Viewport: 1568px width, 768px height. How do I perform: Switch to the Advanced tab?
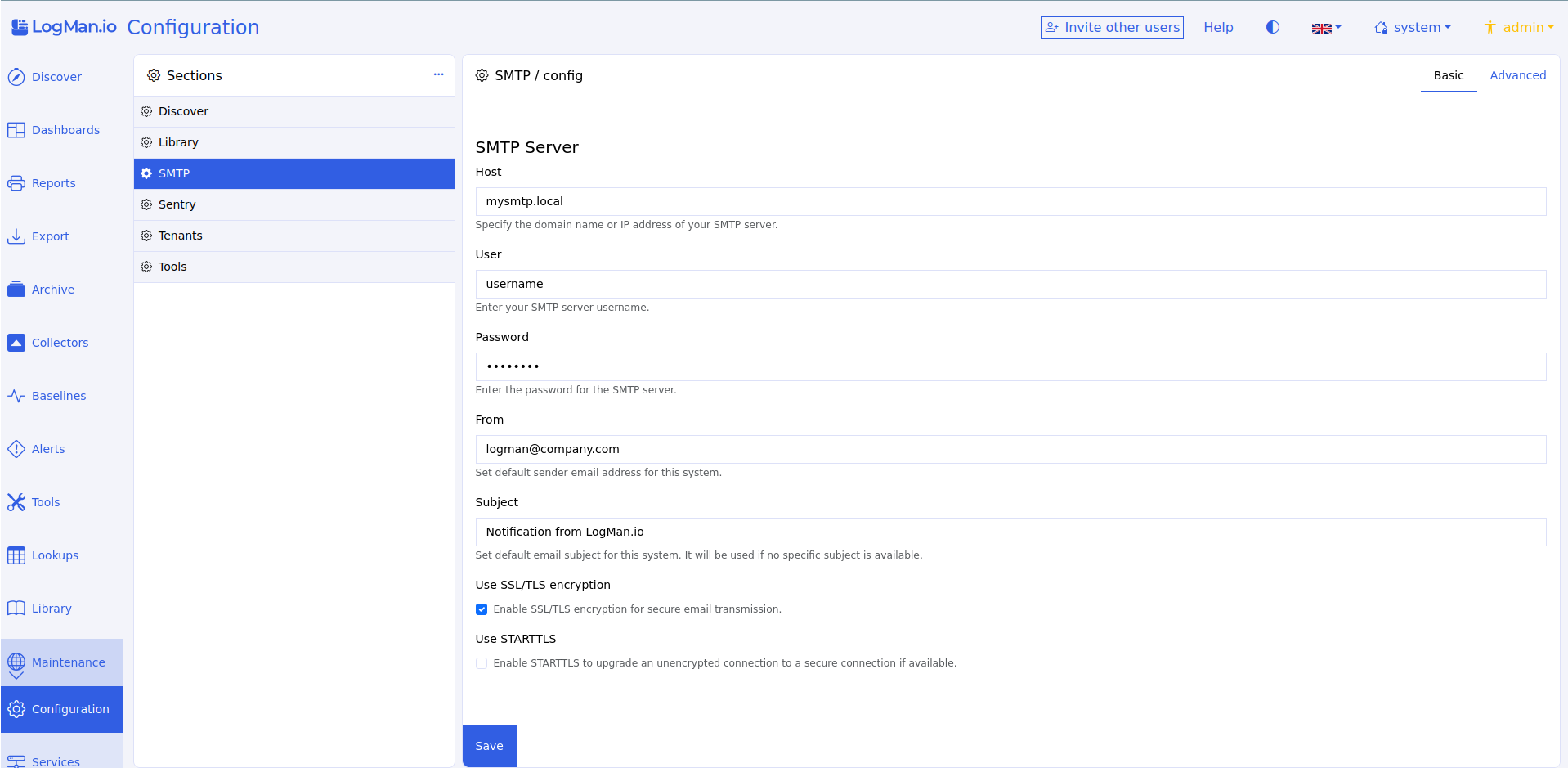pyautogui.click(x=1517, y=75)
